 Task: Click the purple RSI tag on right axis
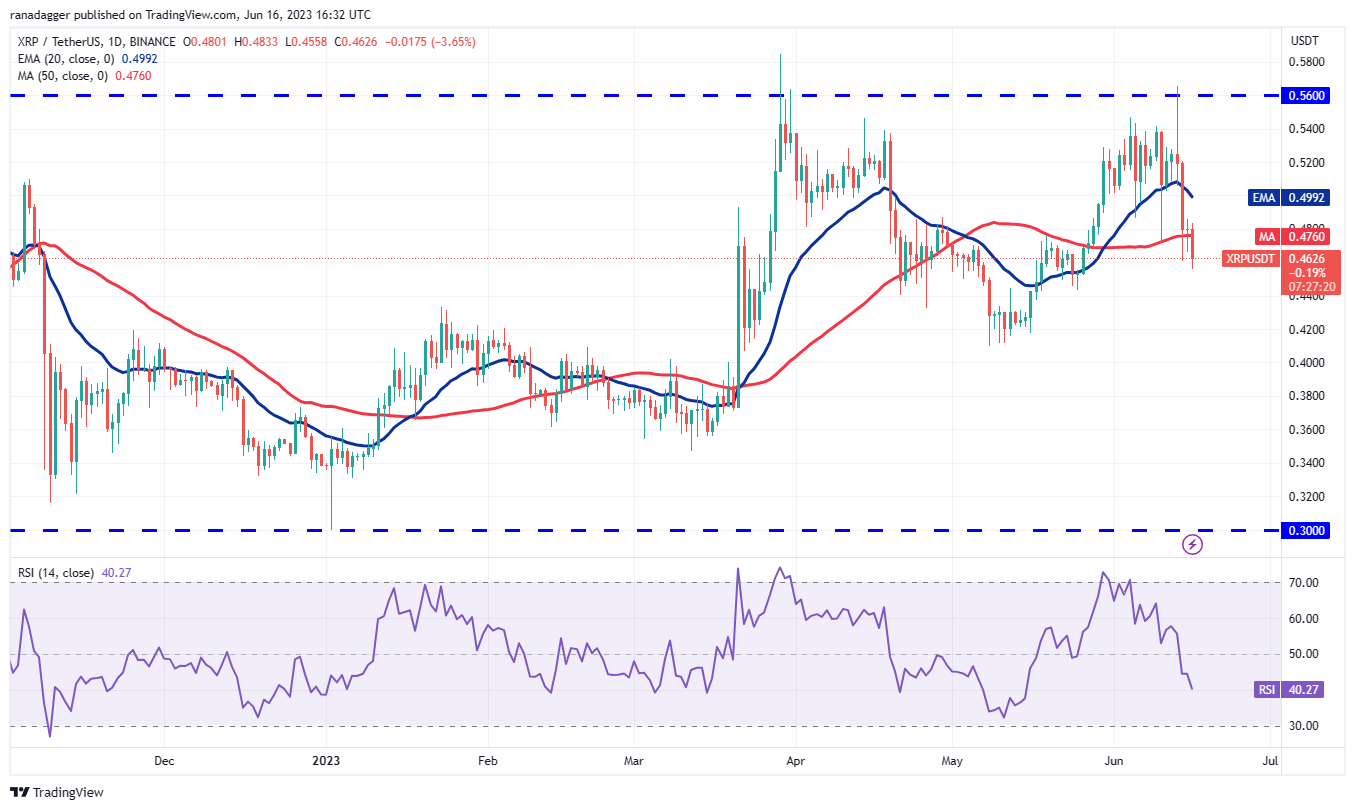tap(1264, 690)
